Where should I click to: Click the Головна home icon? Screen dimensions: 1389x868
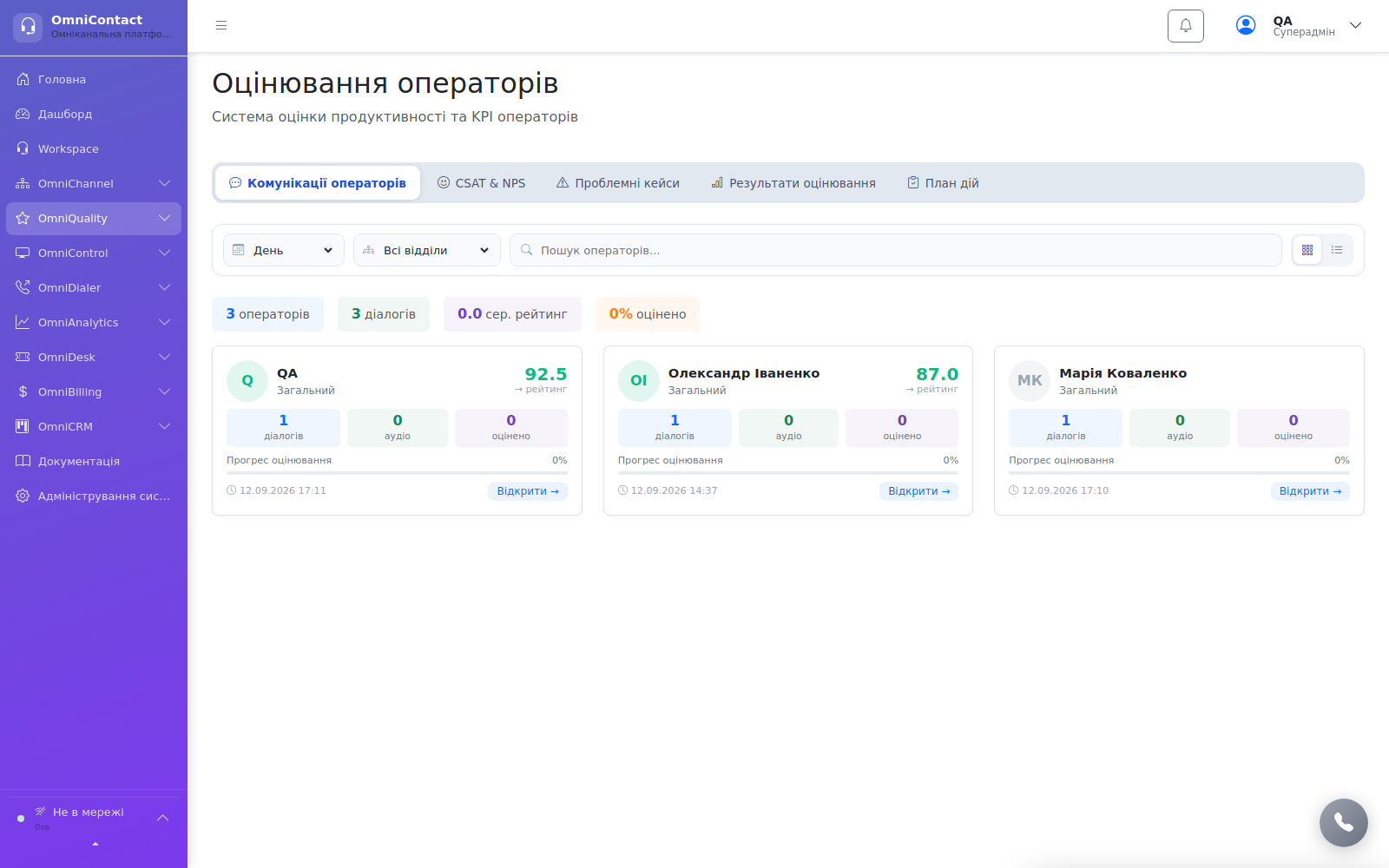pyautogui.click(x=23, y=79)
